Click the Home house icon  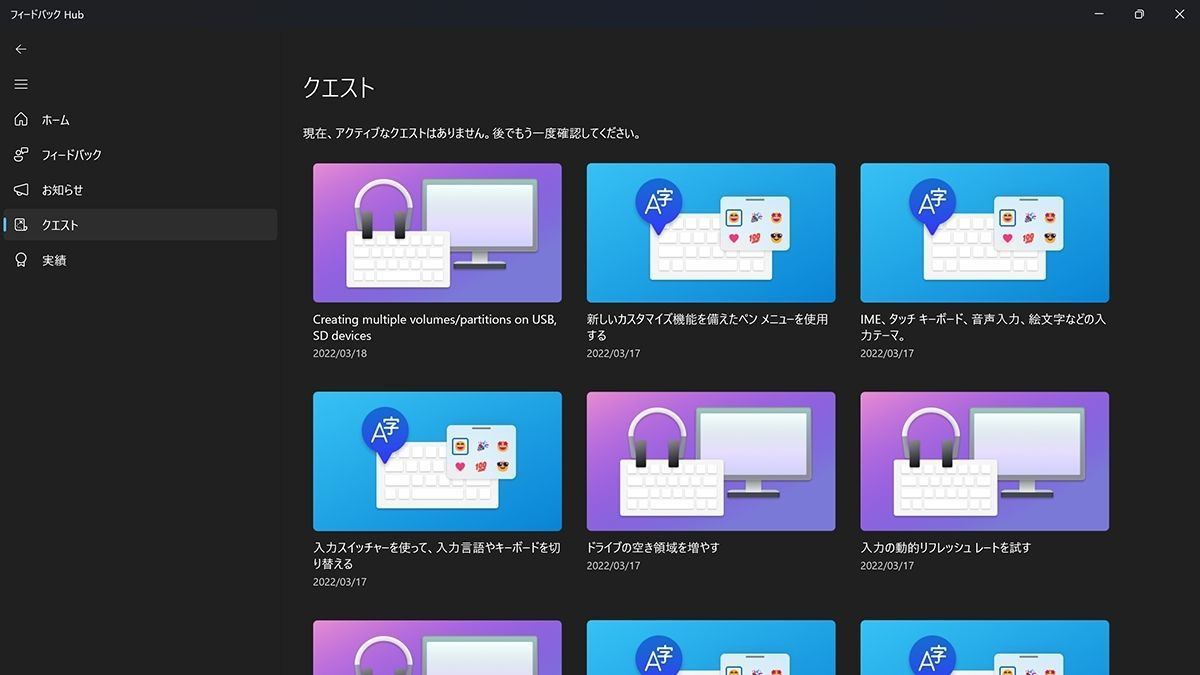21,120
